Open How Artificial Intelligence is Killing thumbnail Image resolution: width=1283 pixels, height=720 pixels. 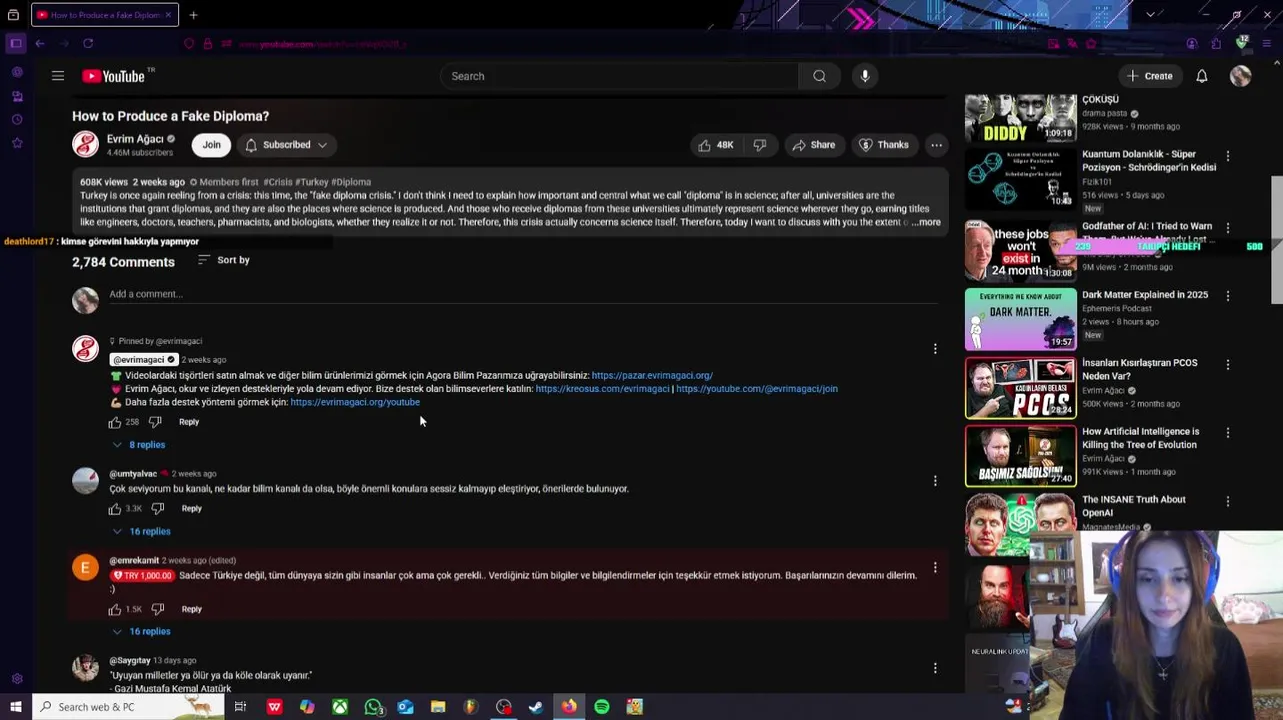1020,456
